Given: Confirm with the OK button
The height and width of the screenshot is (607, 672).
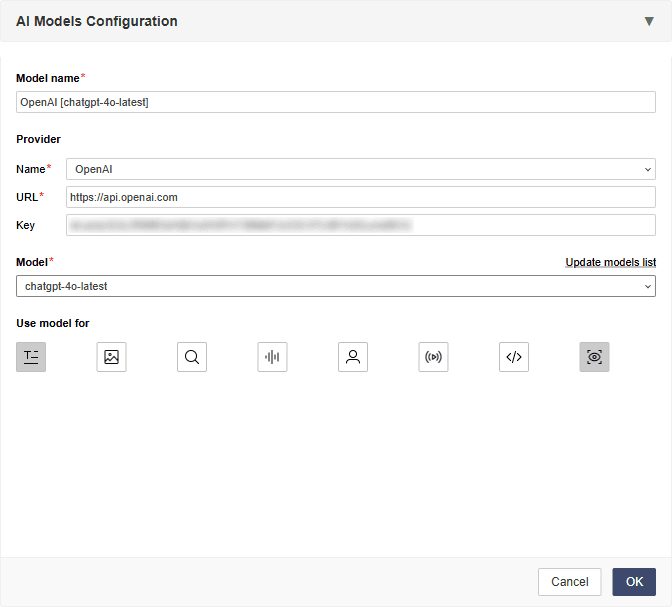Looking at the screenshot, I should [634, 582].
